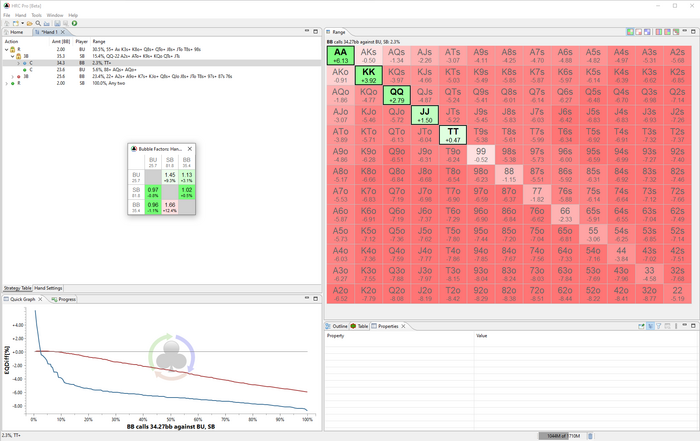The width and height of the screenshot is (700, 441).
Task: Click the Amt [BB] column header
Action: [61, 42]
